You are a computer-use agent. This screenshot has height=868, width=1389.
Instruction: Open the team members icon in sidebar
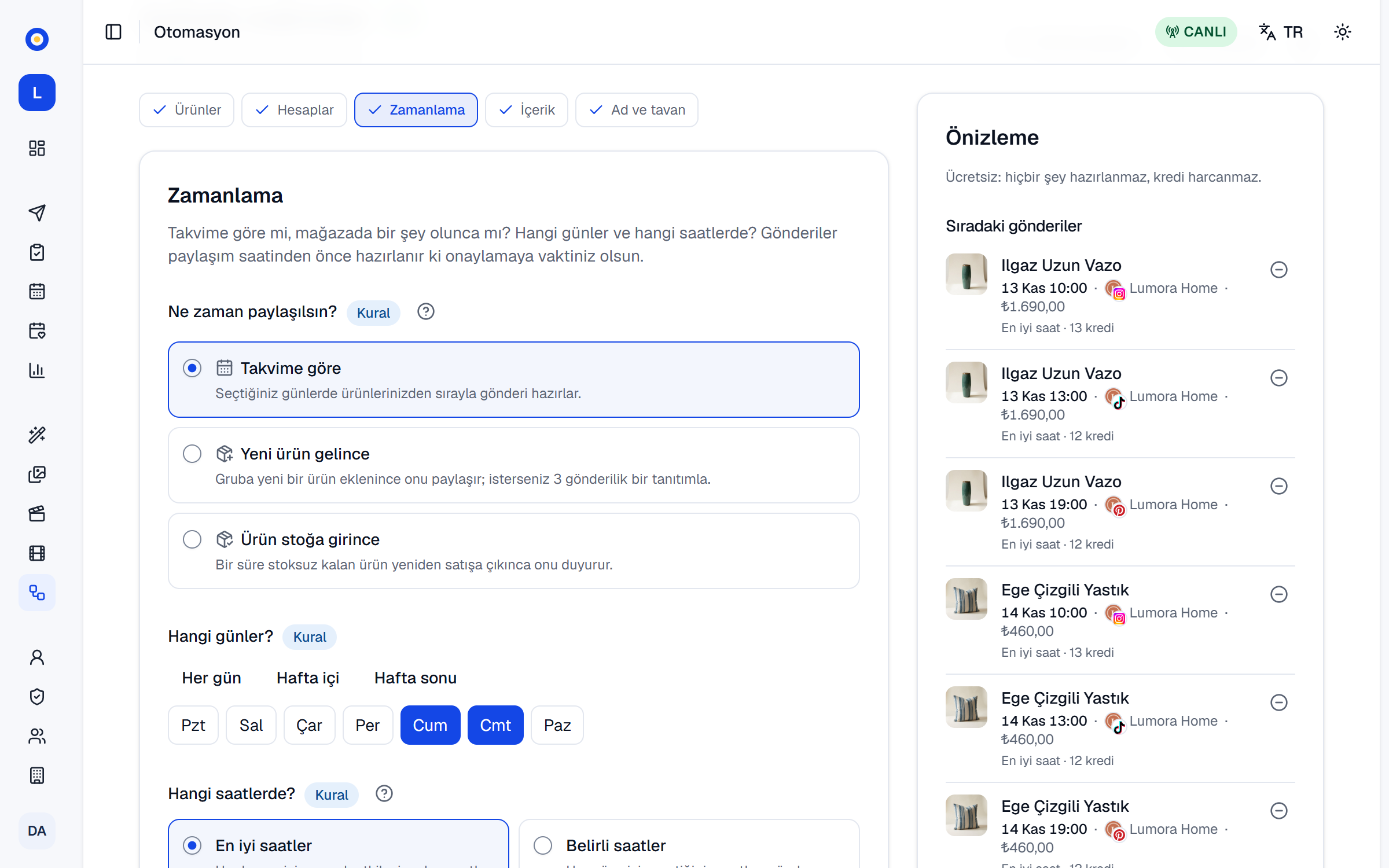[x=37, y=736]
